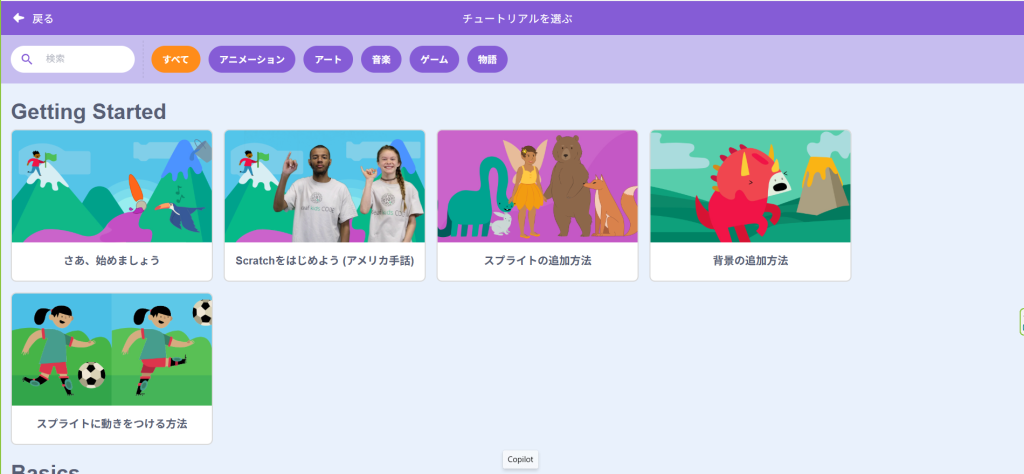Click the magnifying glass search icon

click(27, 60)
